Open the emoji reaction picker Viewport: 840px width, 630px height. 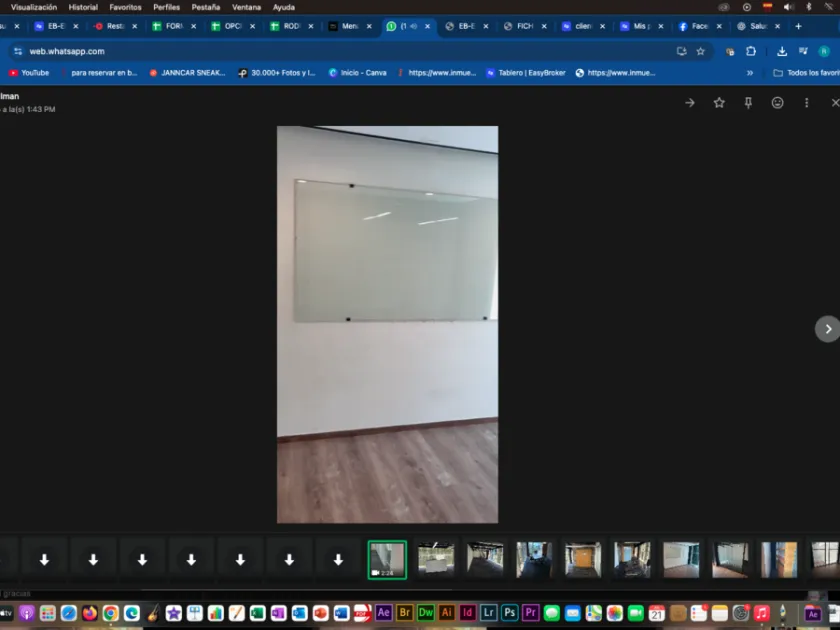(x=777, y=103)
